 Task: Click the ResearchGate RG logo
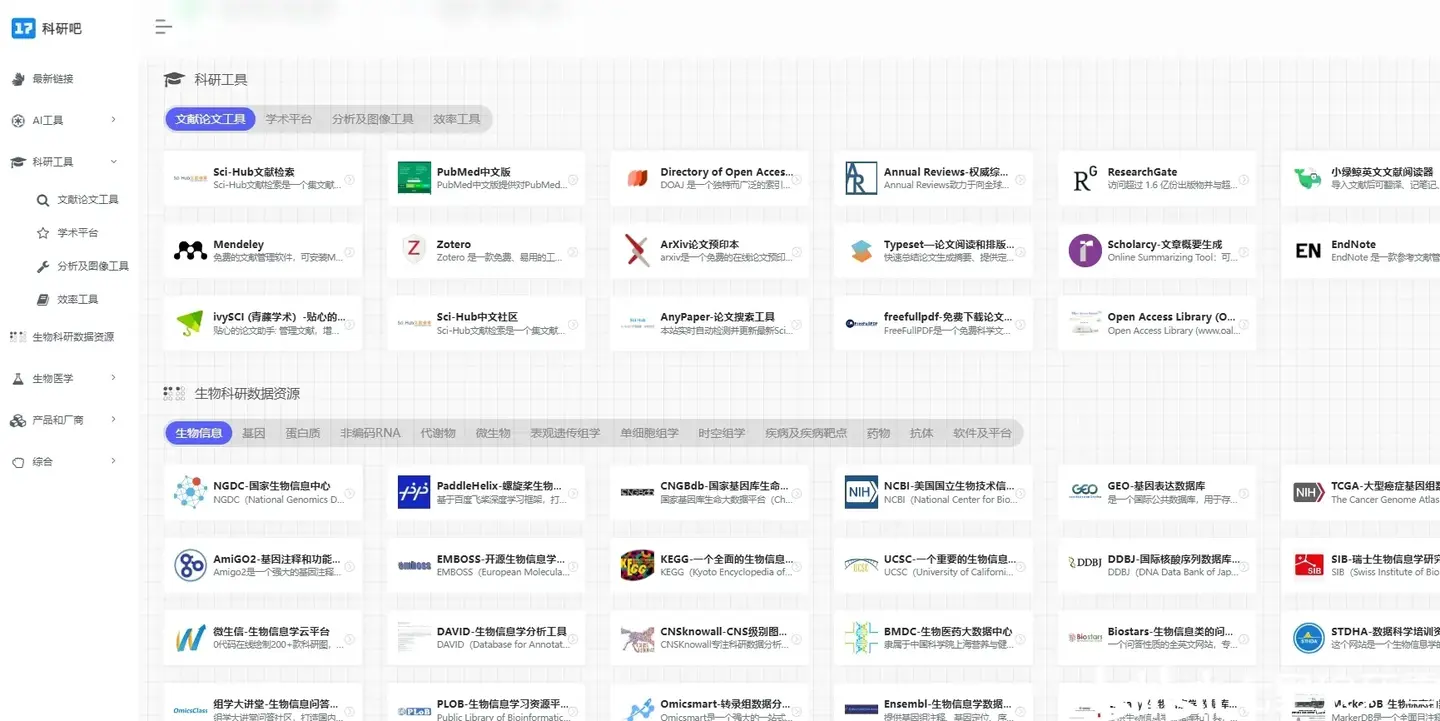click(x=1085, y=179)
